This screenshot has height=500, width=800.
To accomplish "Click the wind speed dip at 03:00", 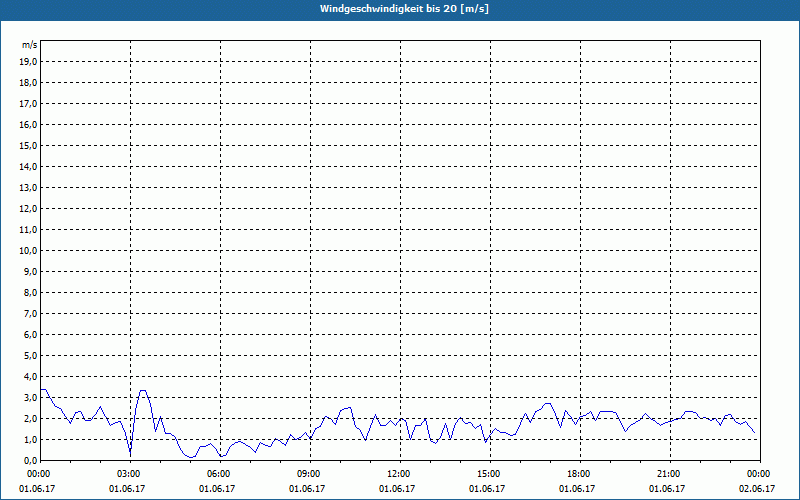I will coord(131,454).
